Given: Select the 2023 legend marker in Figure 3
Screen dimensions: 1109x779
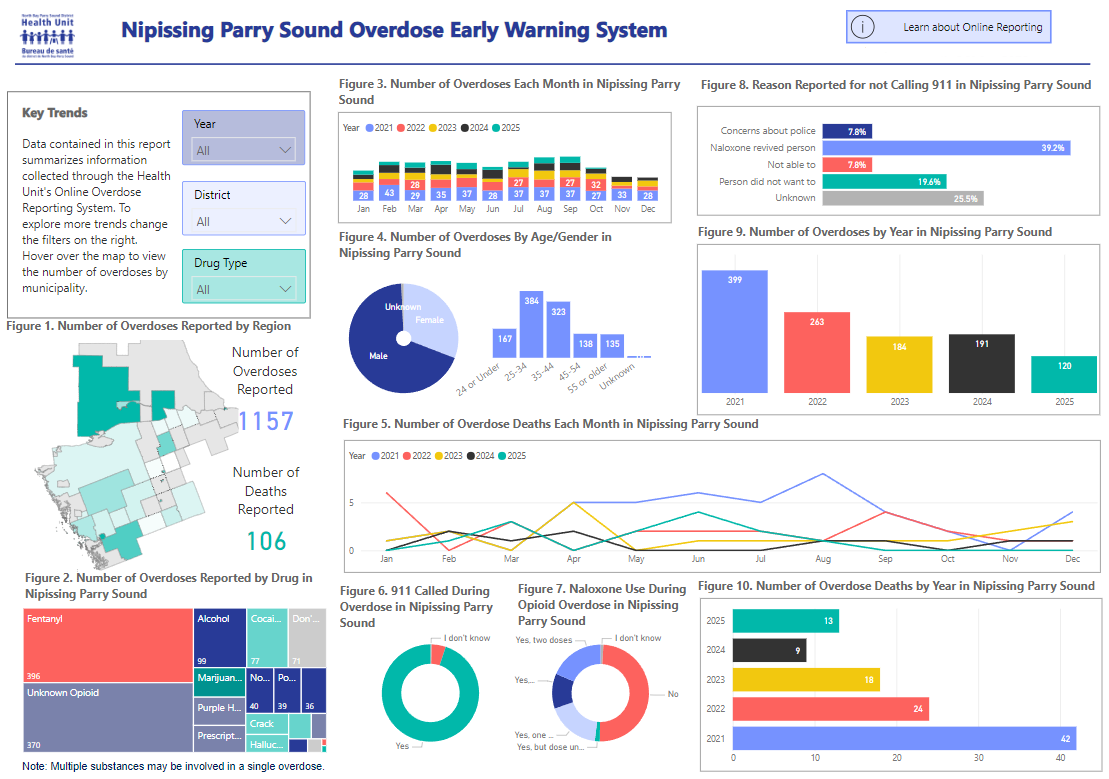Looking at the screenshot, I should coord(433,127).
